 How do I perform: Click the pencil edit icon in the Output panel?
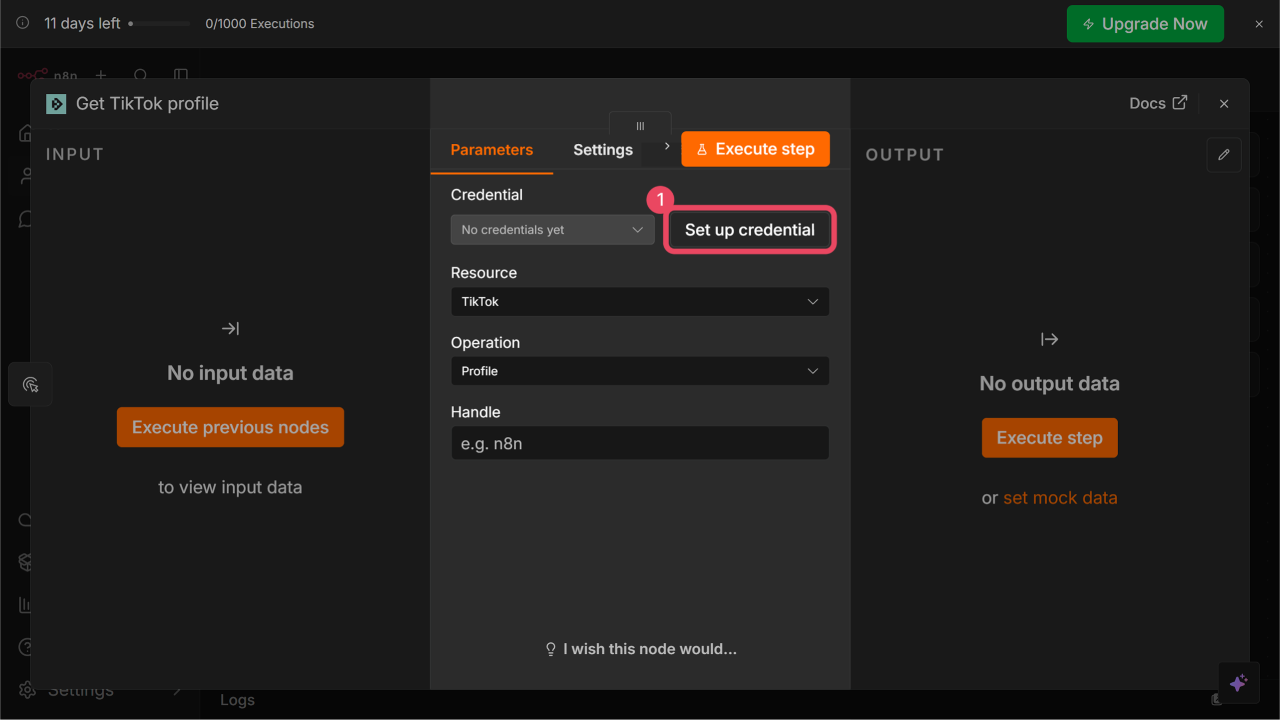click(1224, 155)
